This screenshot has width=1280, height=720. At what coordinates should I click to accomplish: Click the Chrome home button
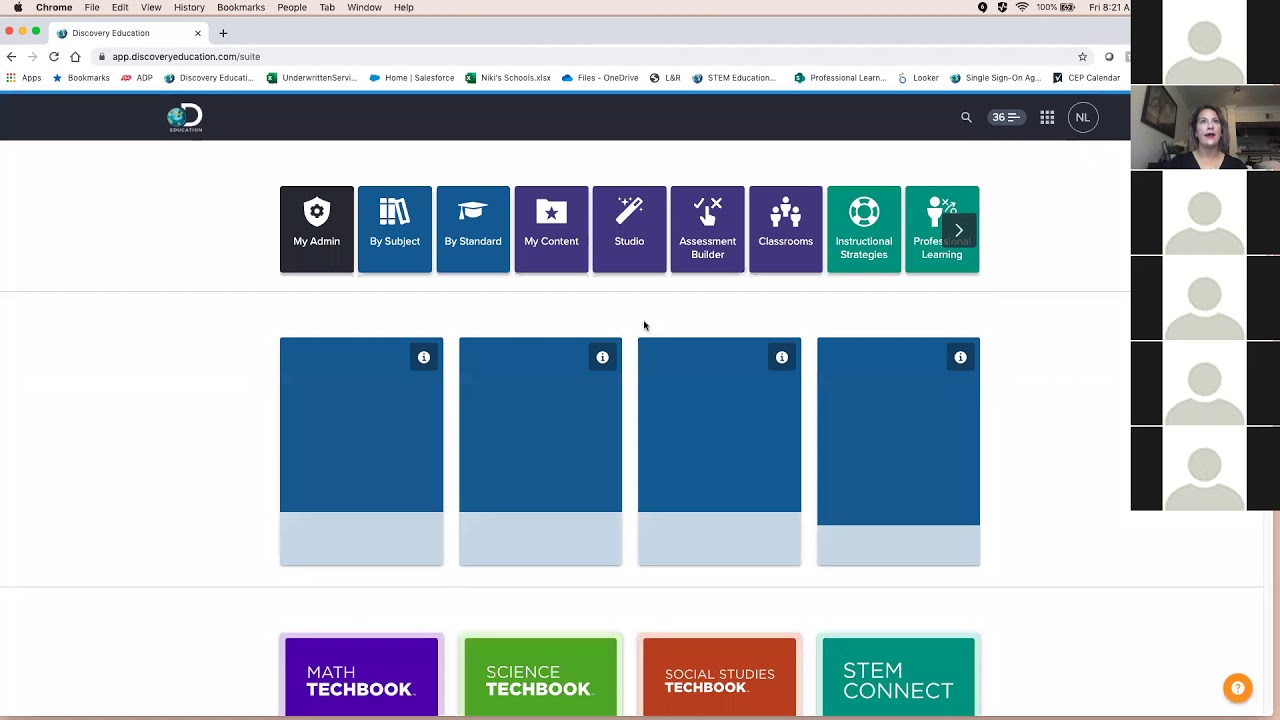tap(75, 57)
